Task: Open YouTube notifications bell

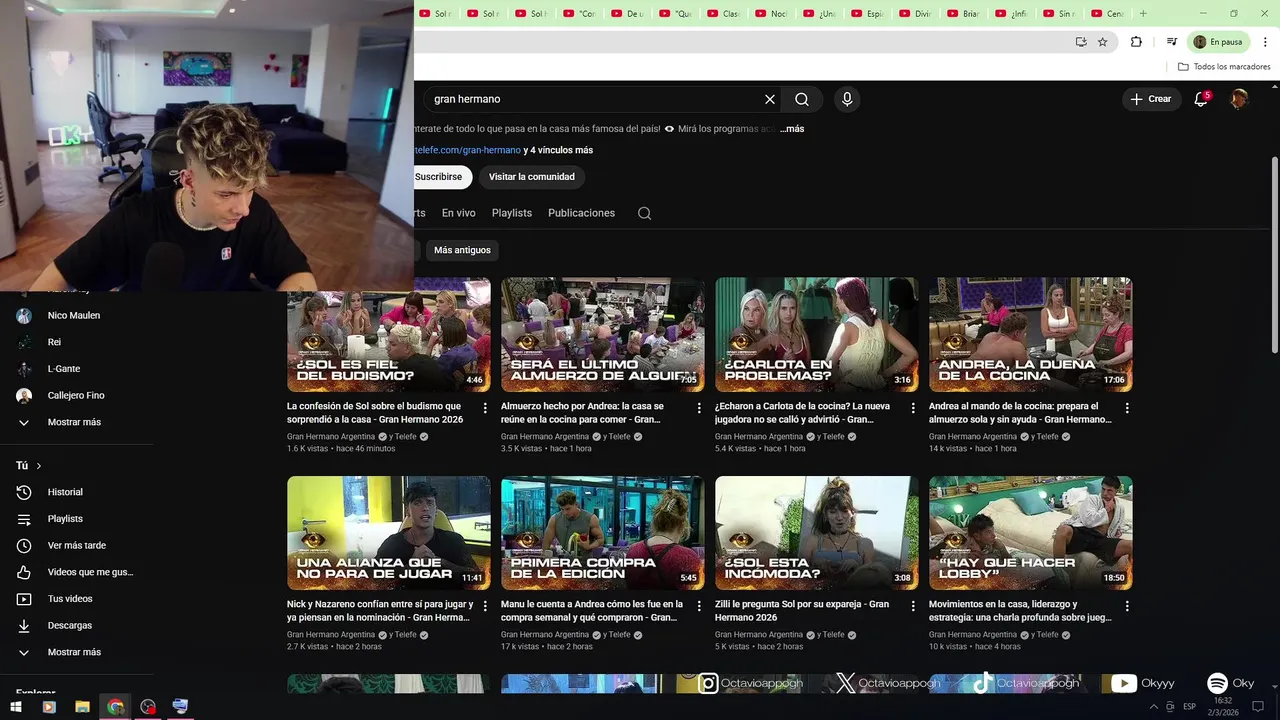Action: (x=1201, y=99)
